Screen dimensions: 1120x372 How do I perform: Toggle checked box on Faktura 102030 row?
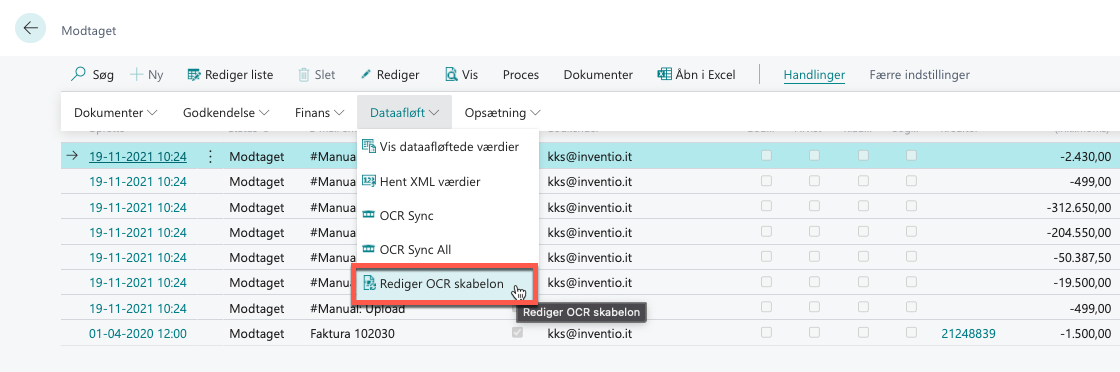pyautogui.click(x=516, y=333)
